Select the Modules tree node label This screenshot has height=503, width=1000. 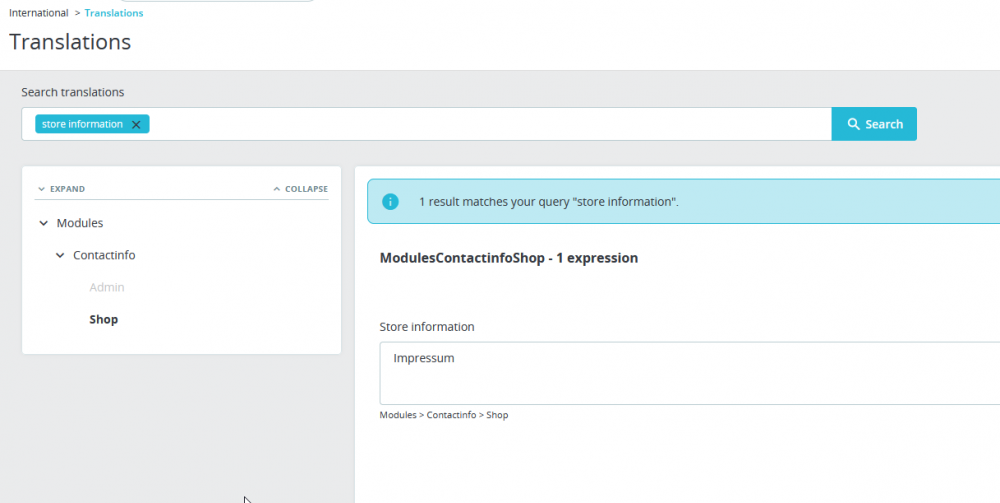click(80, 223)
